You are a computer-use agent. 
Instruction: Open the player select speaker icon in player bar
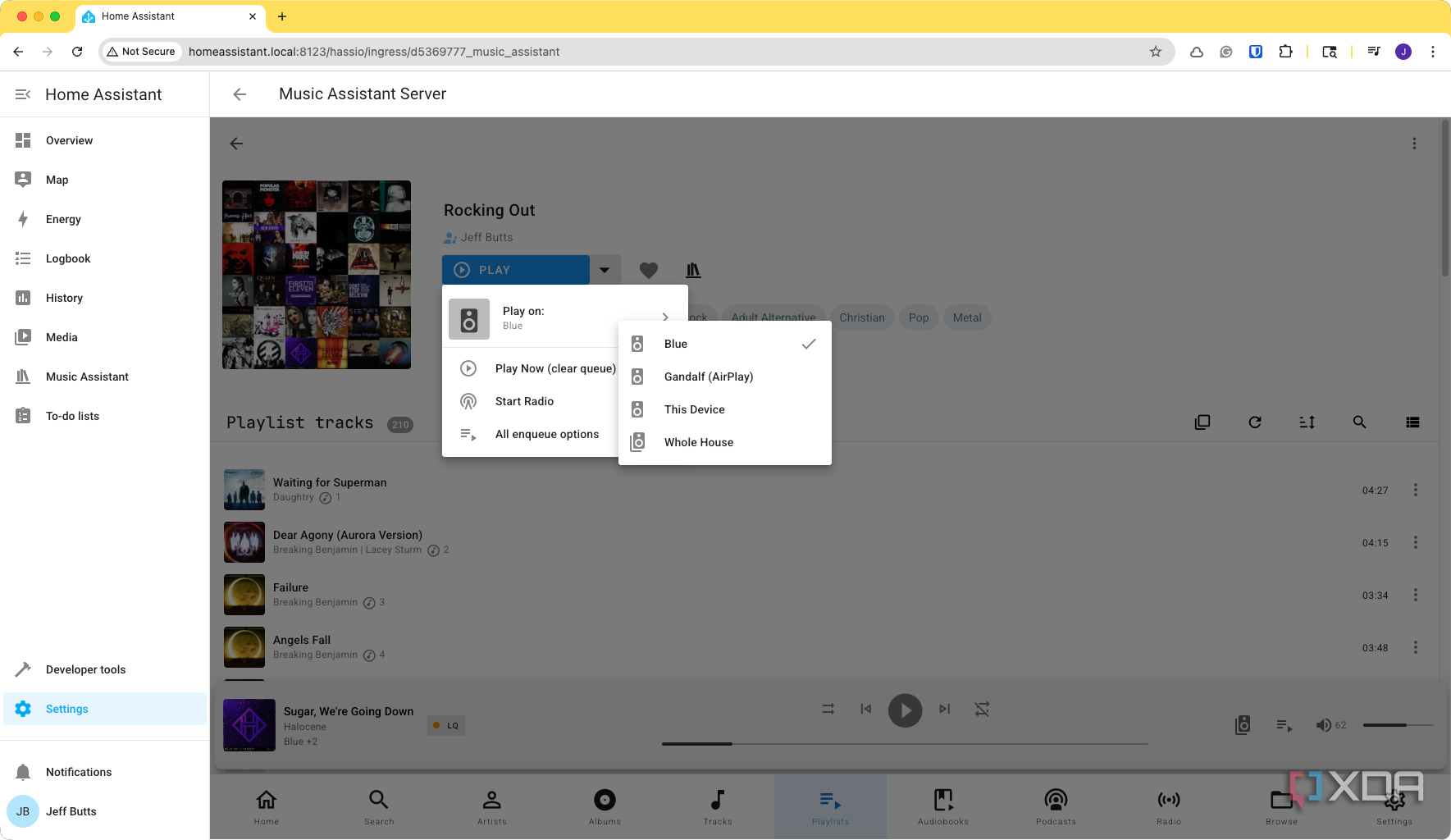tap(1243, 725)
